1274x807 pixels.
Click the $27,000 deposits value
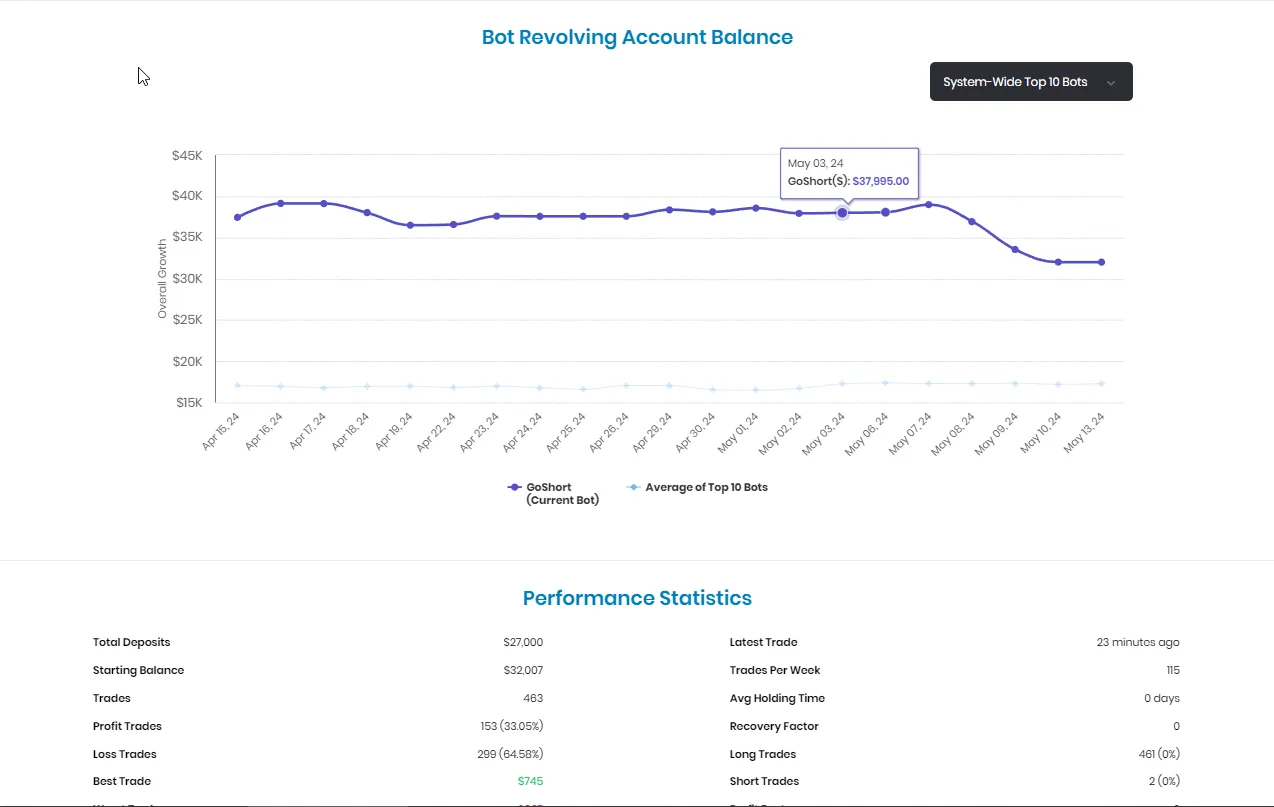[523, 642]
